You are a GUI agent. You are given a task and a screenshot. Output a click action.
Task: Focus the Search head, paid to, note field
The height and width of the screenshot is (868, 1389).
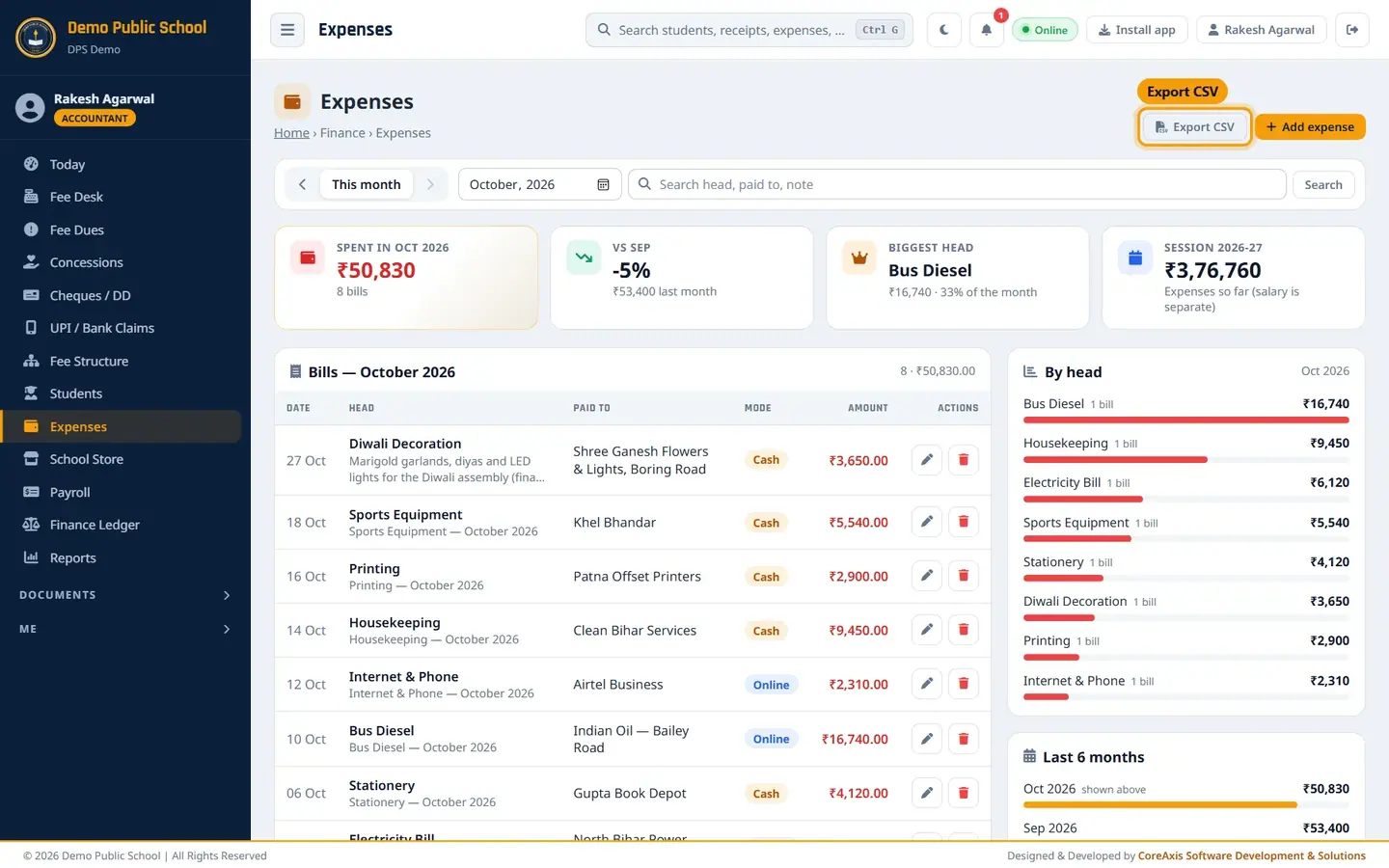point(957,184)
